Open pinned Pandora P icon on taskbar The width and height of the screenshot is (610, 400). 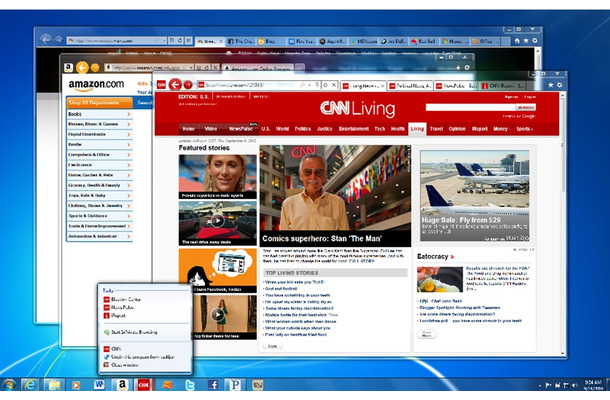(235, 385)
